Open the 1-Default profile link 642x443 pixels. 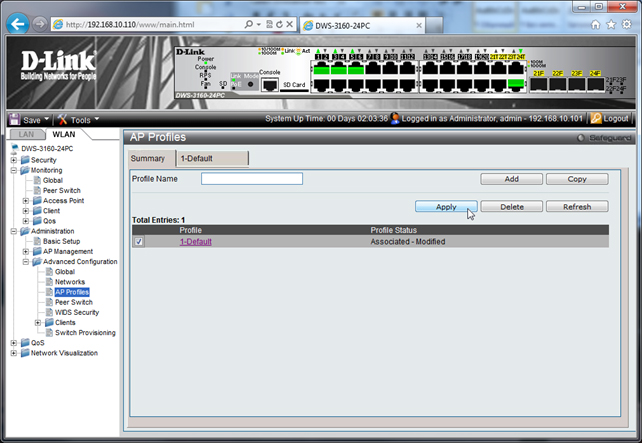point(195,242)
